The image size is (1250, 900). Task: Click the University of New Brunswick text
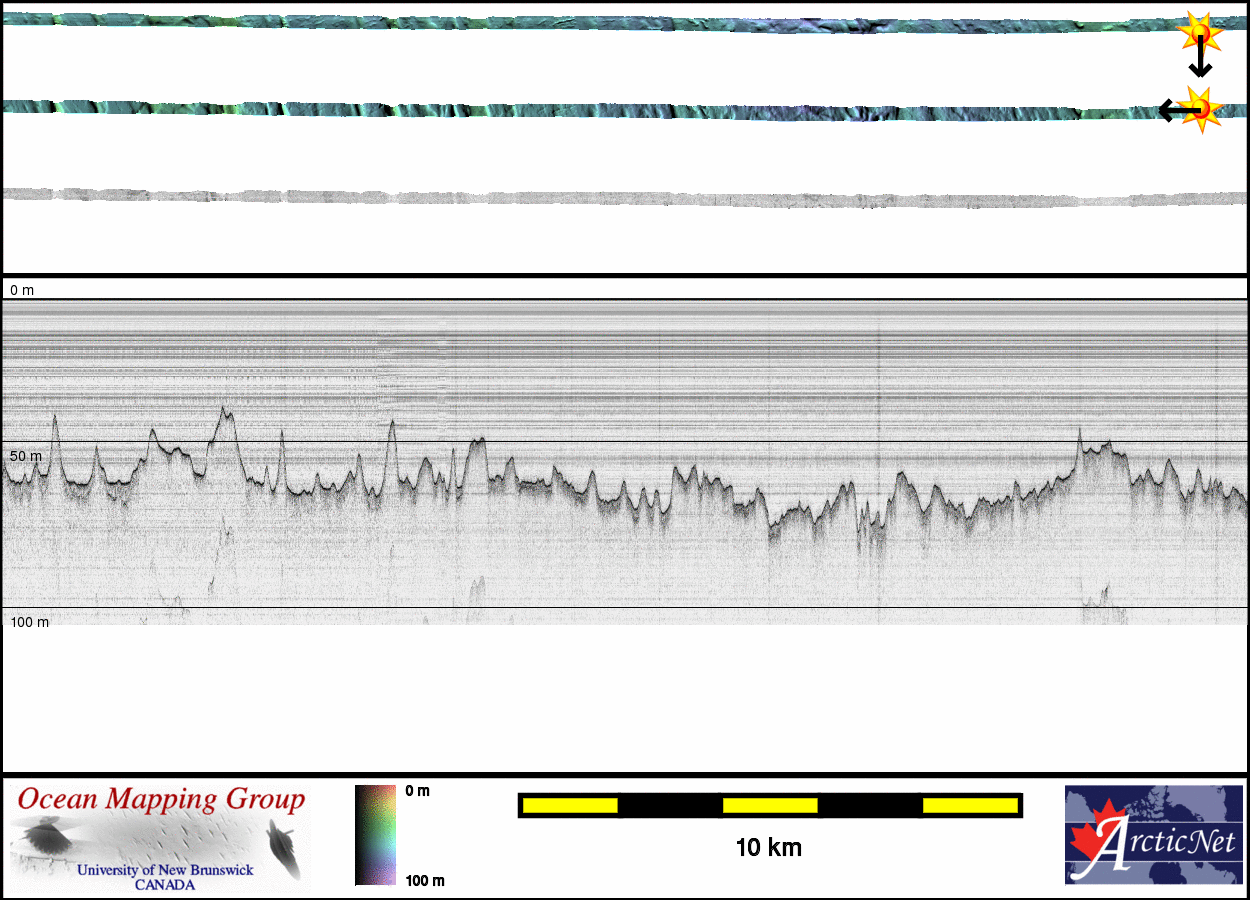coord(165,870)
